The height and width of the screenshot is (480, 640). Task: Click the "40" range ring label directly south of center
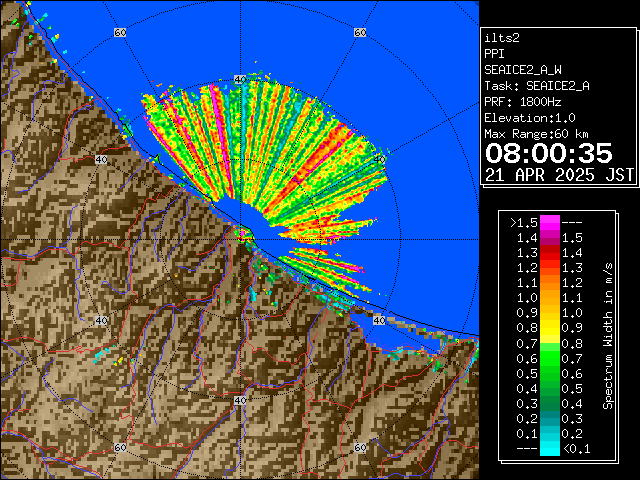point(240,400)
